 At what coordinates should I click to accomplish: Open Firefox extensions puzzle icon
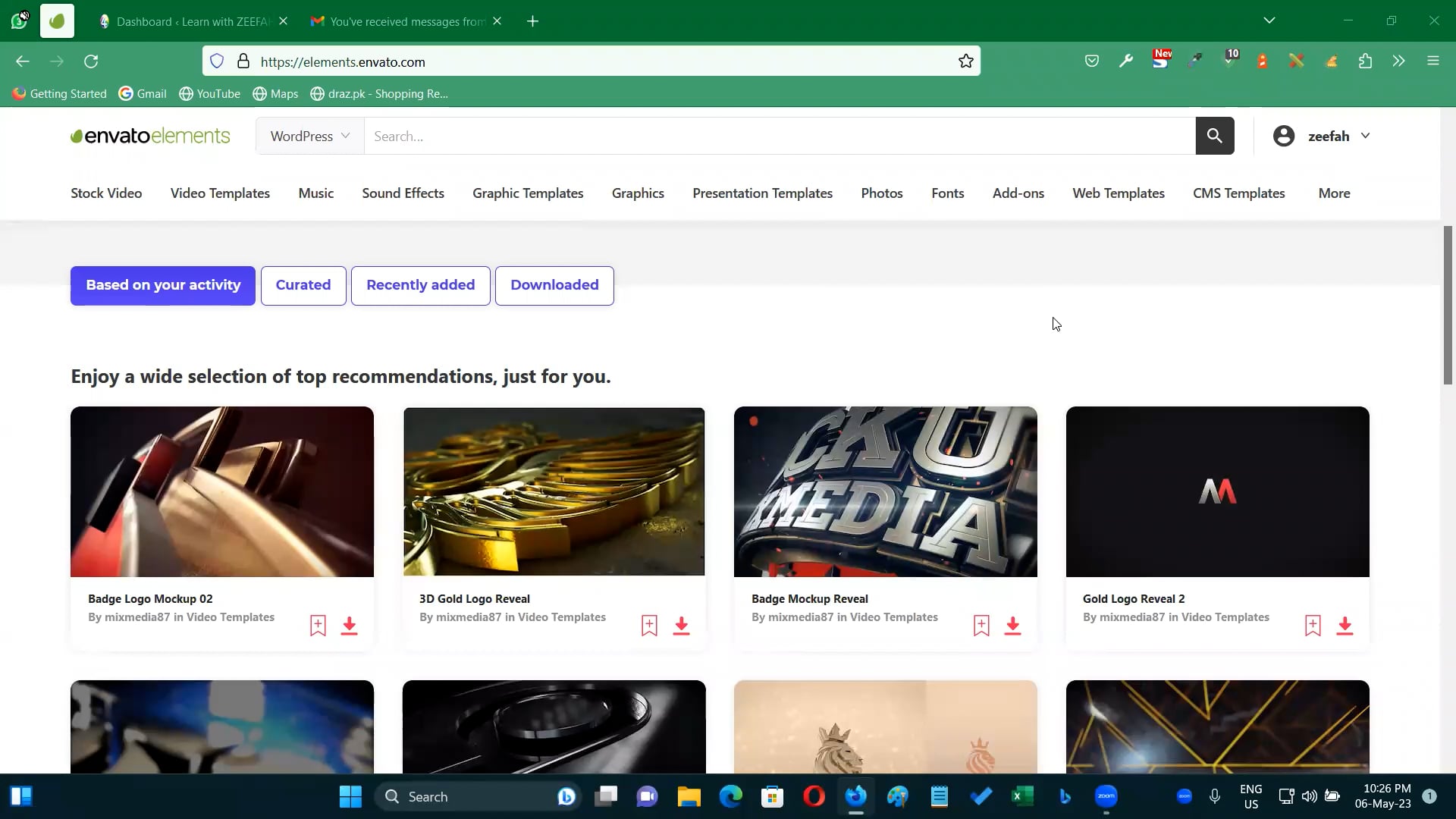[1365, 61]
